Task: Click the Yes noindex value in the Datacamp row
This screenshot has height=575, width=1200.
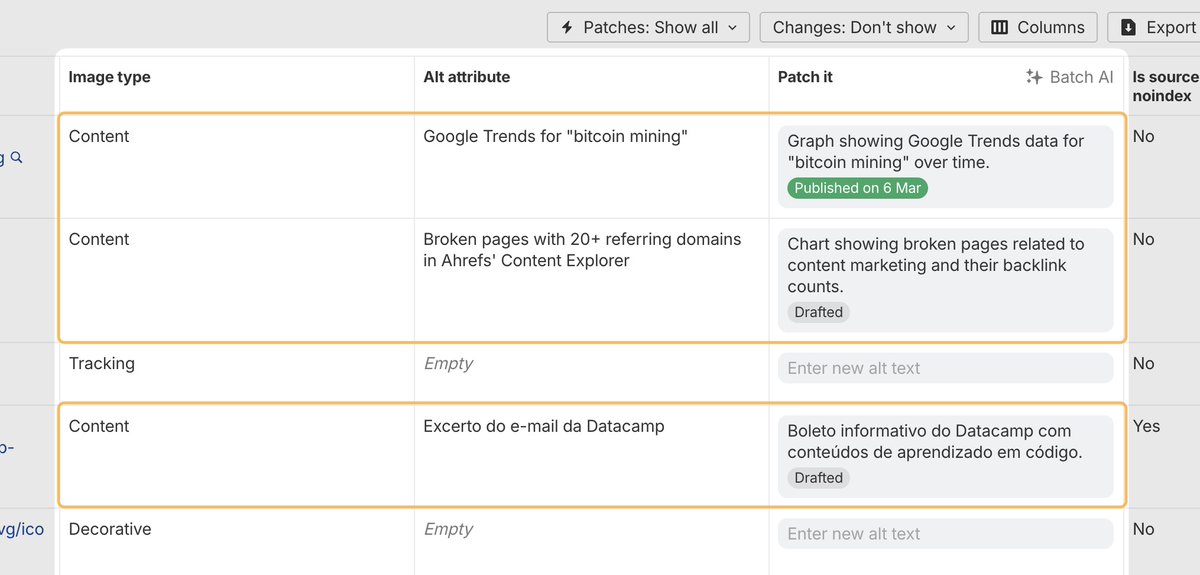Action: tap(1146, 426)
